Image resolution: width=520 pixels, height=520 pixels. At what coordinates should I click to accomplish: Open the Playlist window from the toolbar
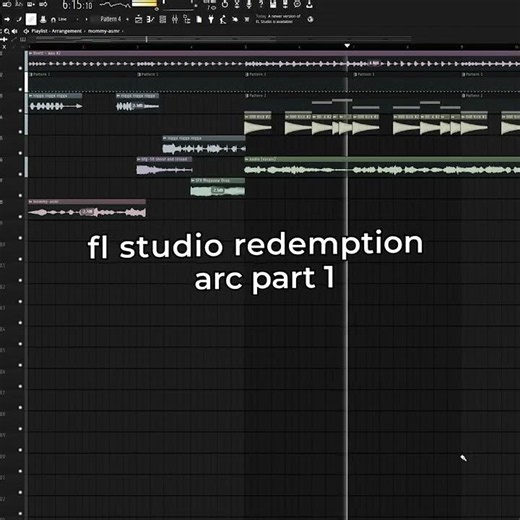point(138,19)
